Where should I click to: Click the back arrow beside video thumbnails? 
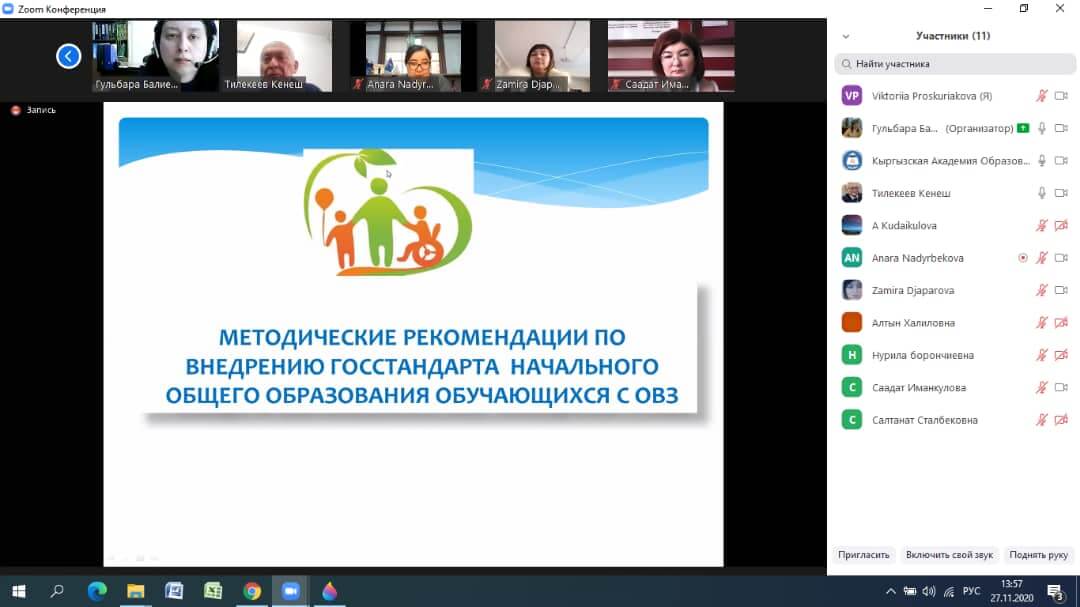pos(68,56)
